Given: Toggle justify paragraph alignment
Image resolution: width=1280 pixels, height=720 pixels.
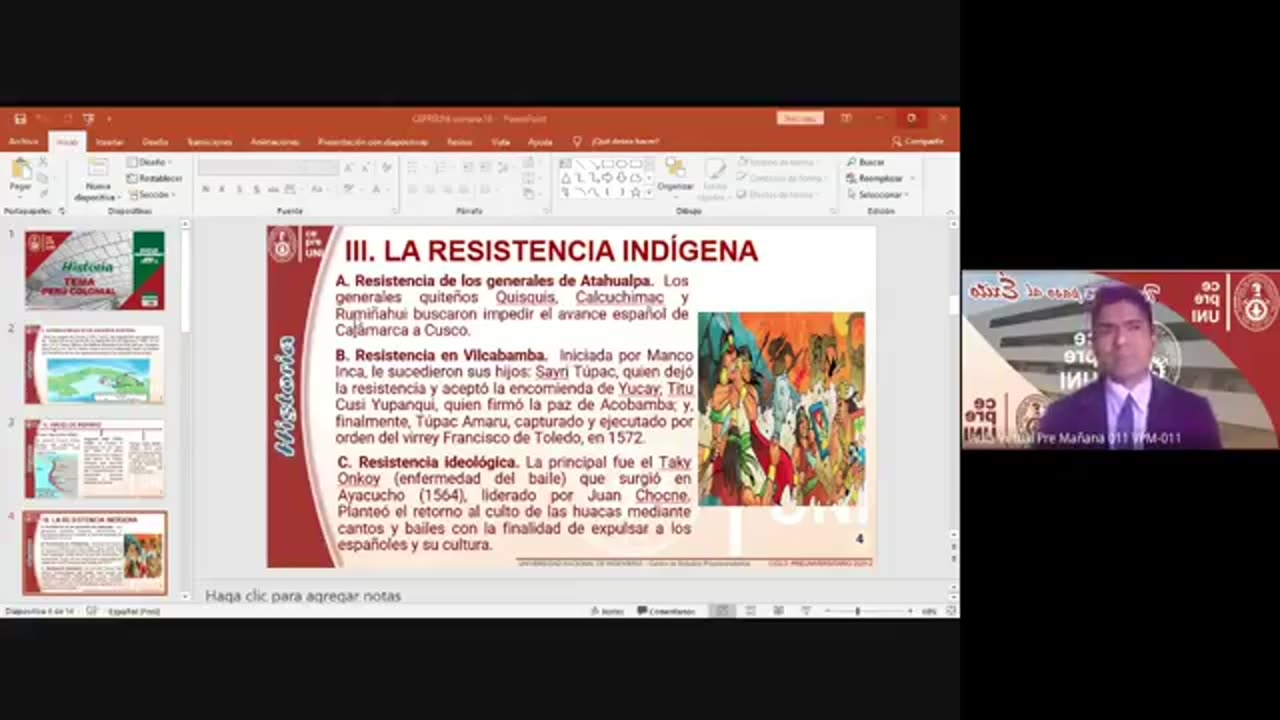Looking at the screenshot, I should coord(463,189).
